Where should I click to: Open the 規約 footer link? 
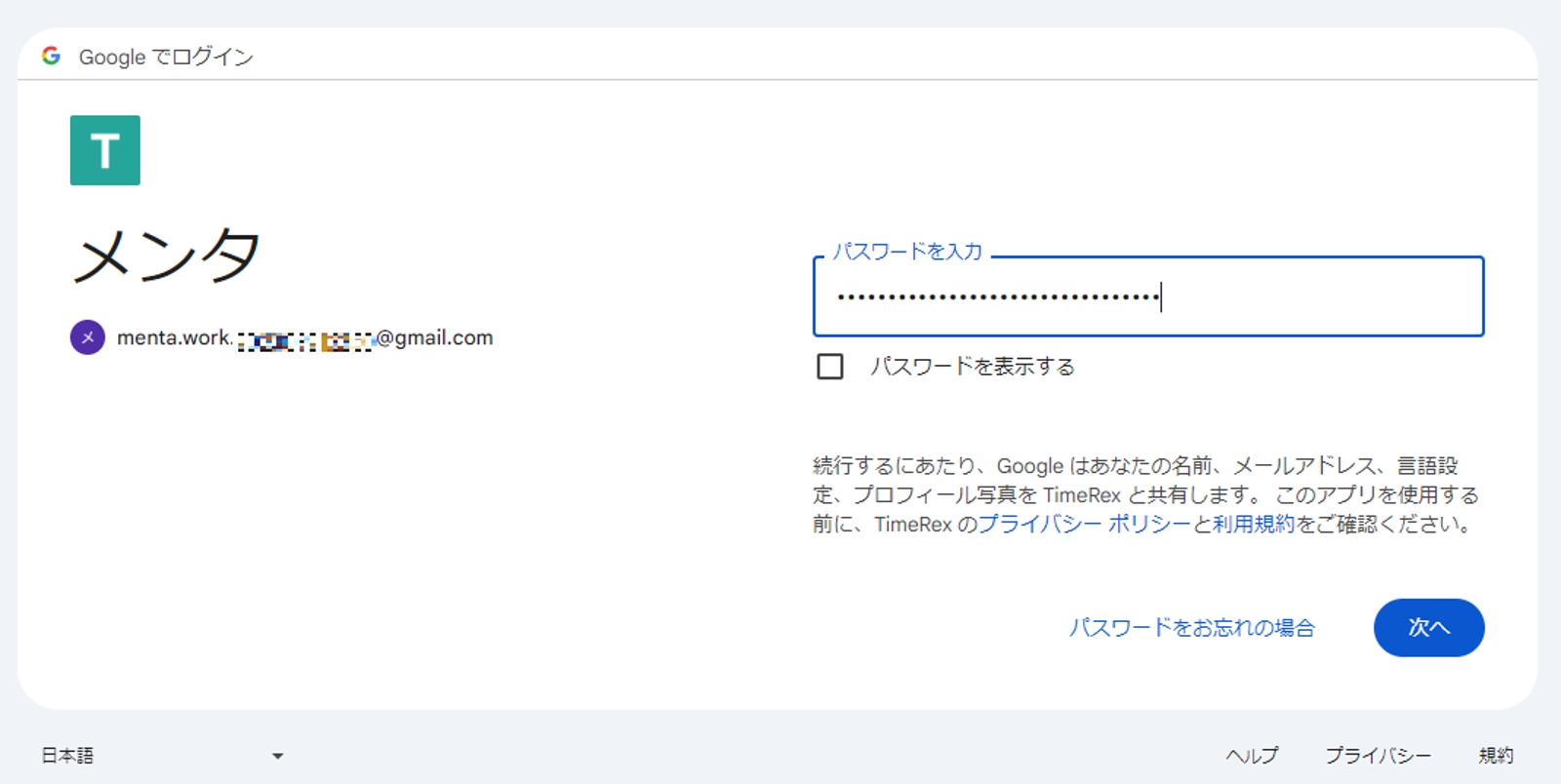pyautogui.click(x=1496, y=756)
